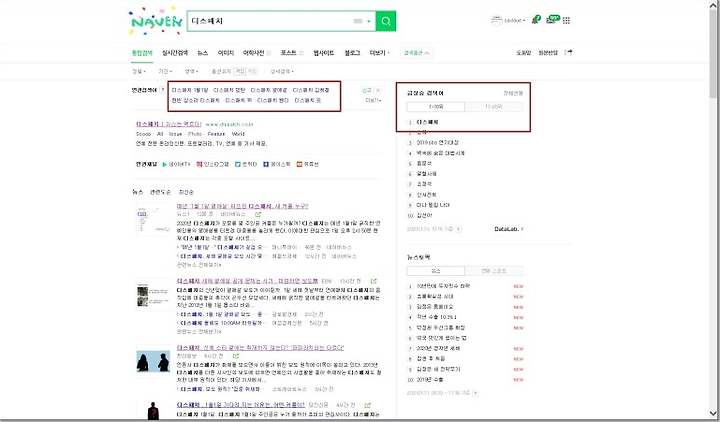Screen dimensions: 720x422
Task: Open trending time selector arrow near DataLab
Action: tap(458, 229)
